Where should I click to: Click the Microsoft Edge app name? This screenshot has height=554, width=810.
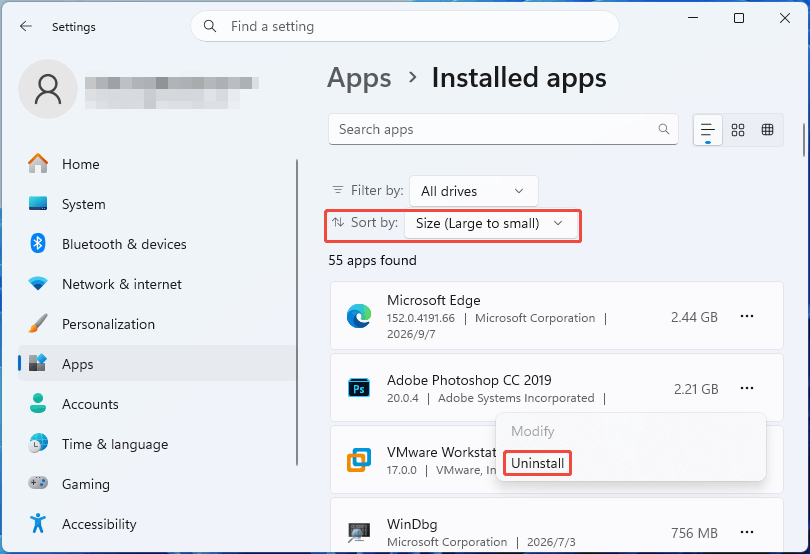click(x=433, y=300)
